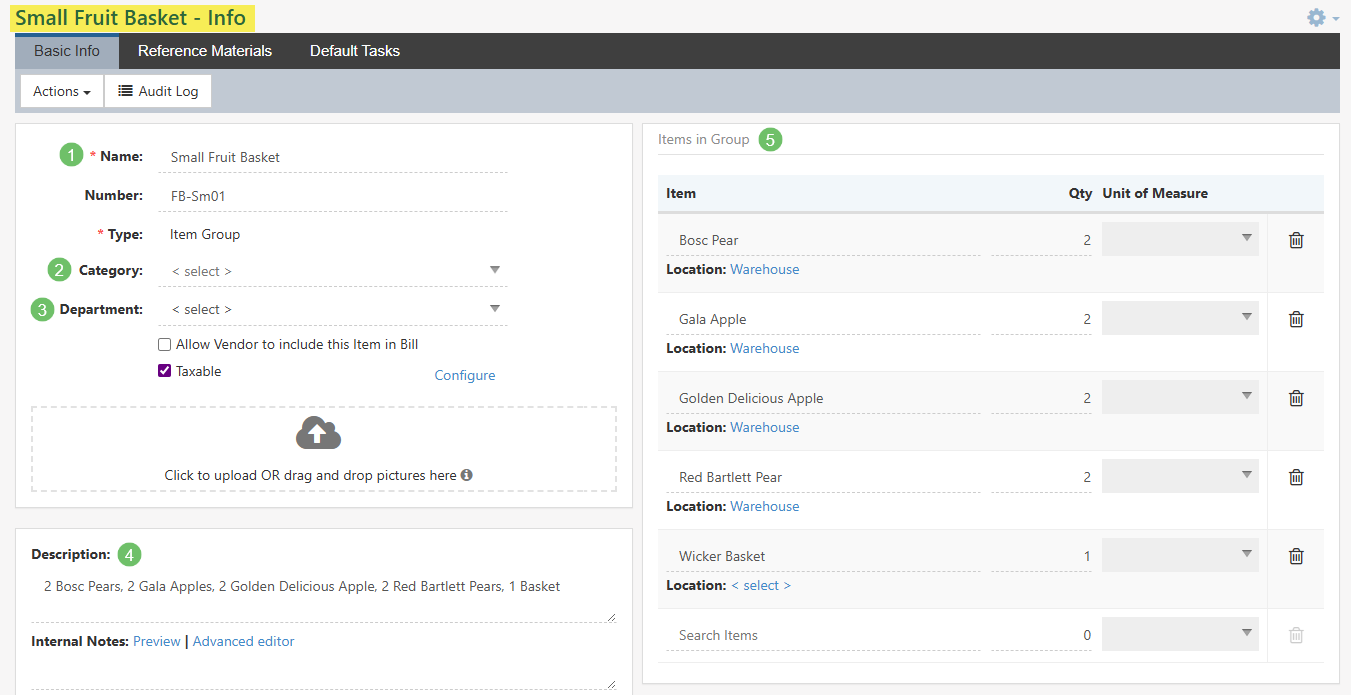Open Bosc Pear unit of measure dropdown

click(x=1180, y=239)
